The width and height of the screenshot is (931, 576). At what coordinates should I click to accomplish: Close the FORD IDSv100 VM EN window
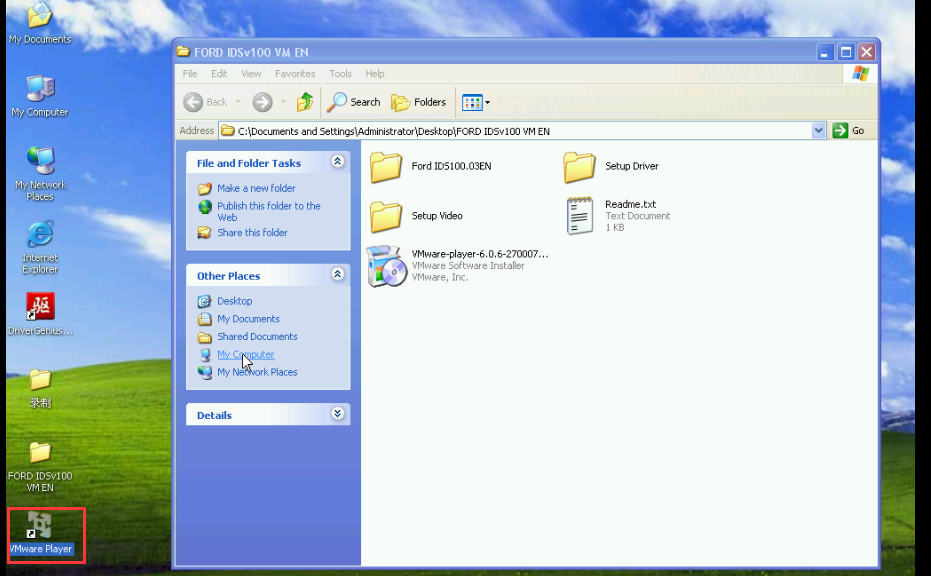coord(866,52)
